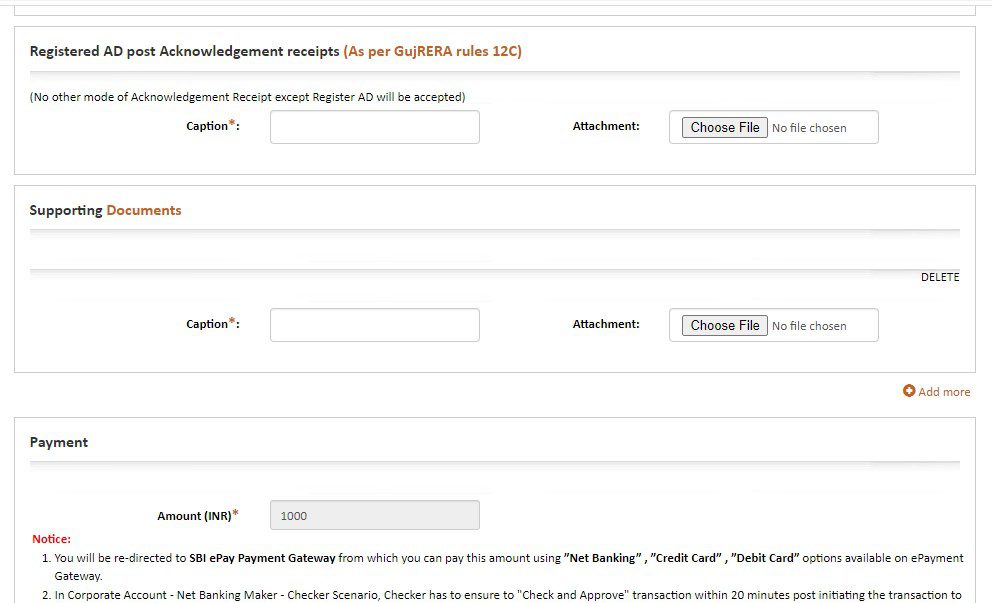Click the Registered AD post Acknowledgement heading

(184, 51)
